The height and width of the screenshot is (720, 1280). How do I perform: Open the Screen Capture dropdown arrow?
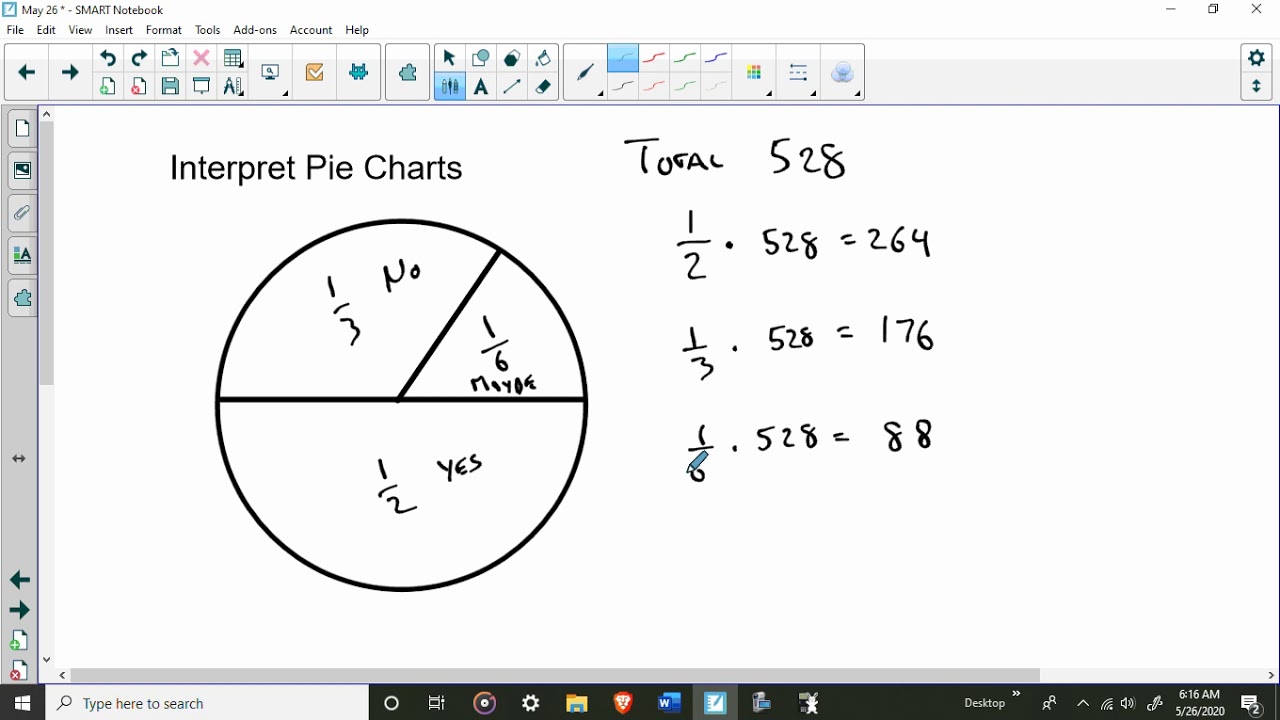tap(285, 94)
